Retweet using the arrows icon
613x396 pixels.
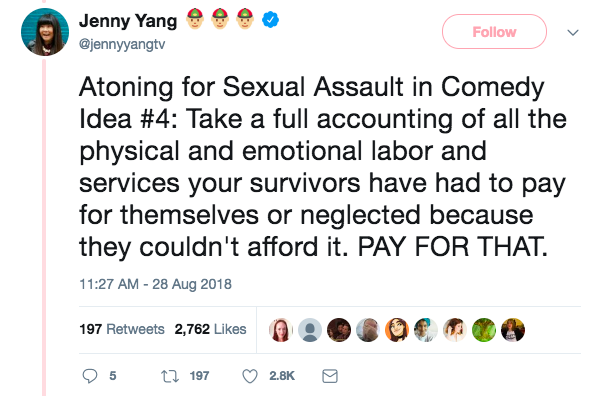point(170,376)
